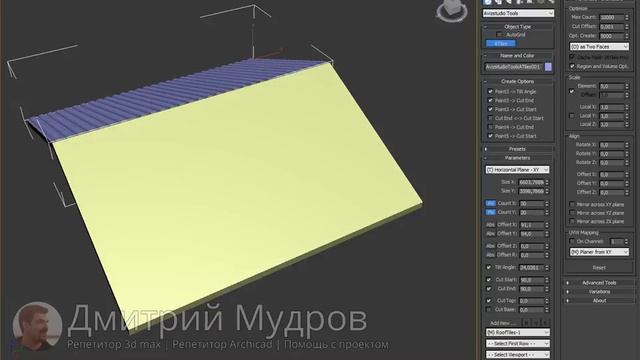Click the Local X value field
This screenshot has height=360, width=640.
[x=611, y=107]
